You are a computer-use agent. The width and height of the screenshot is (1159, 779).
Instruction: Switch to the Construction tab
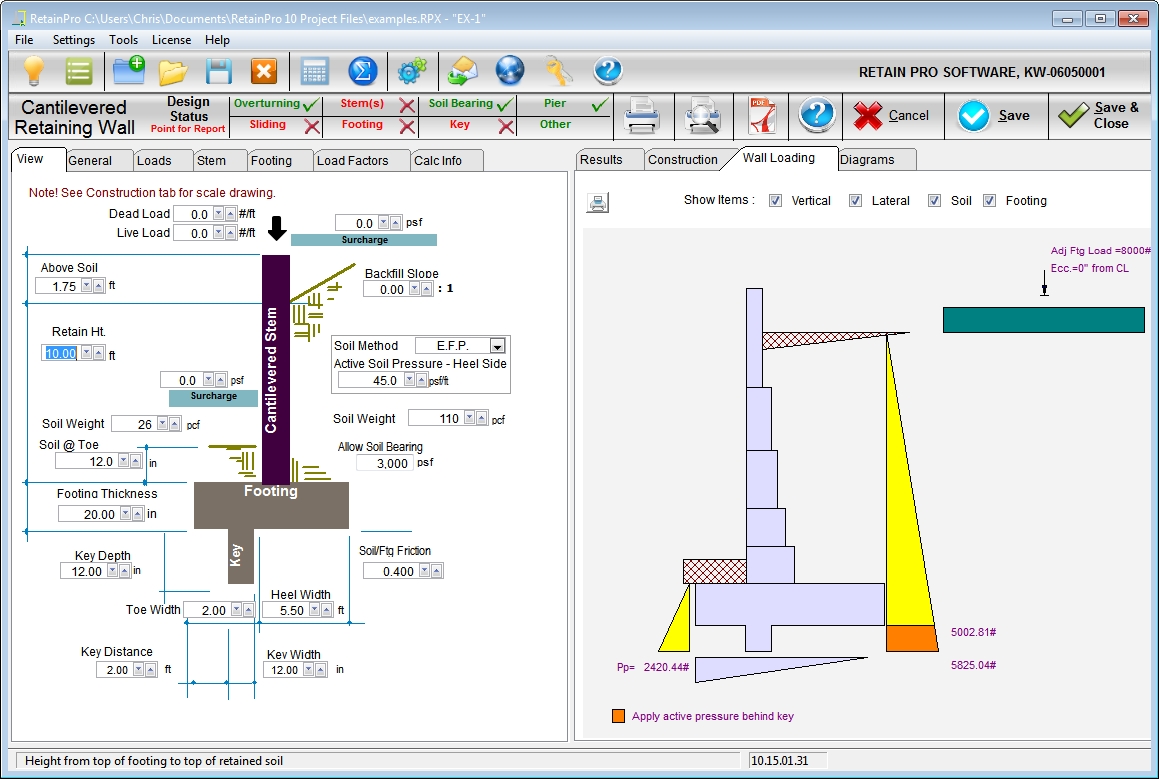pyautogui.click(x=683, y=160)
